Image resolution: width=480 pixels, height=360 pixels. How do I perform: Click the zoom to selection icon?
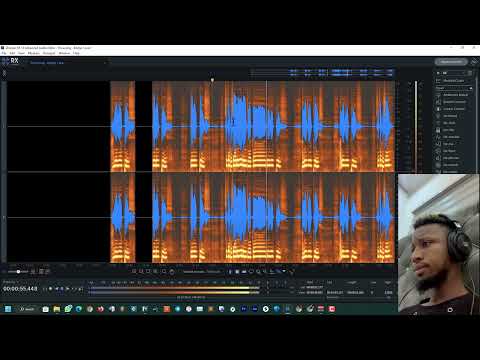pos(149,272)
